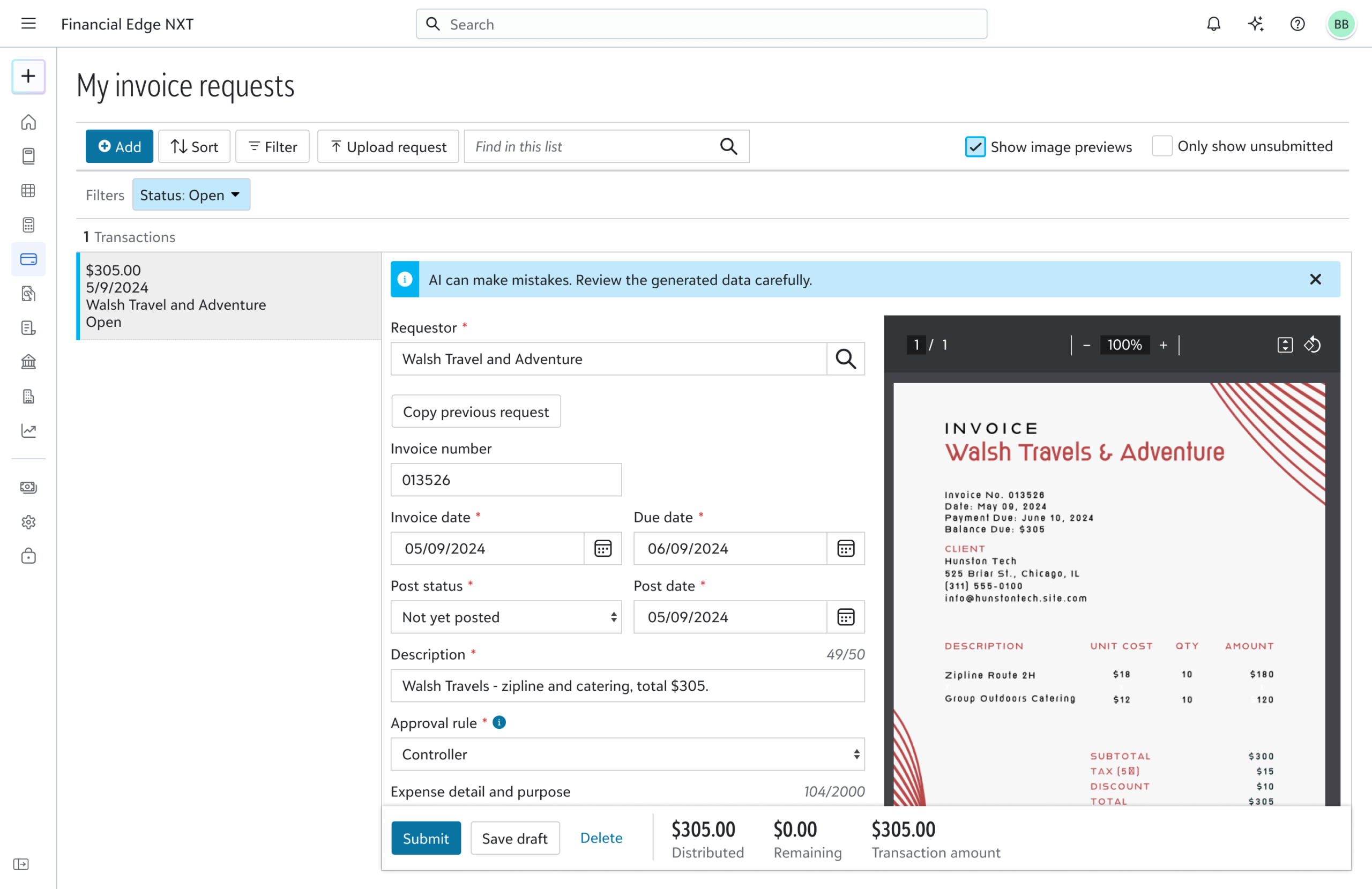1372x889 pixels.
Task: Go to Home in the sidebar
Action: point(28,122)
